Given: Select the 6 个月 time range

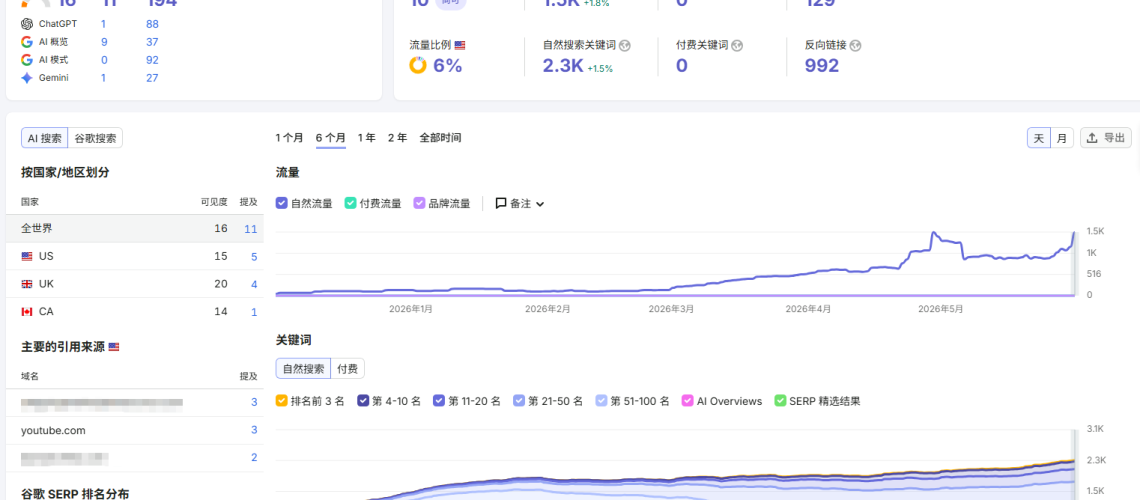Looking at the screenshot, I should (331, 137).
